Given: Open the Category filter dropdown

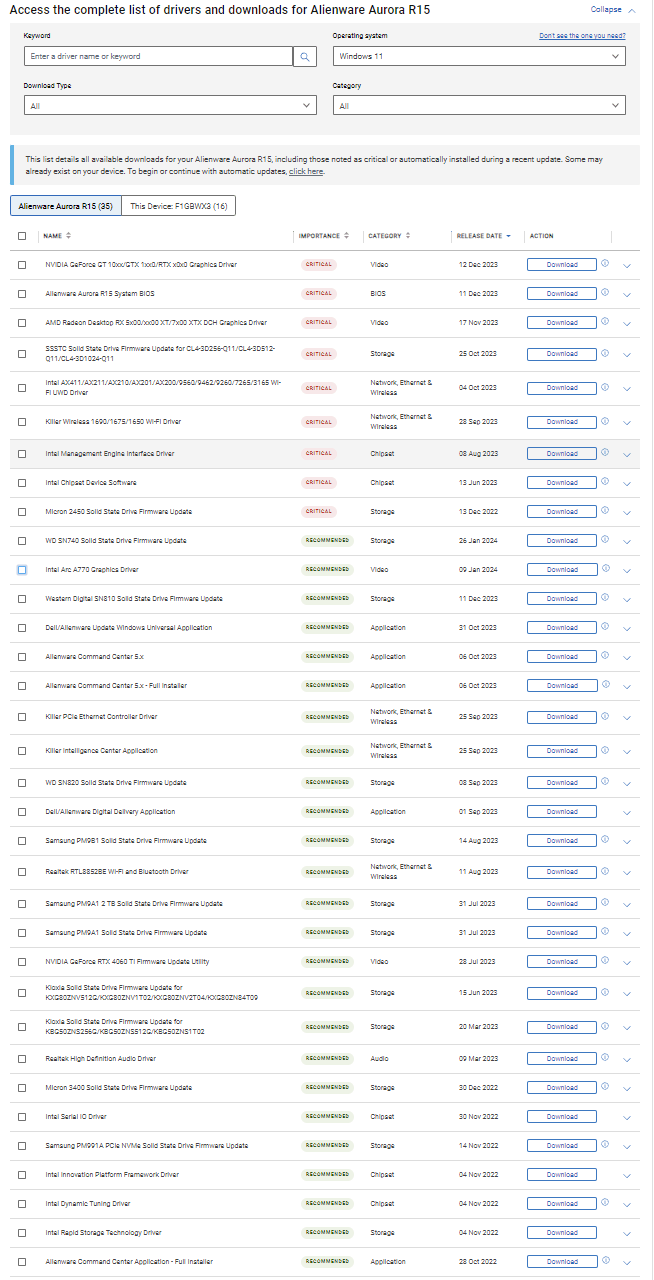Looking at the screenshot, I should click(479, 105).
